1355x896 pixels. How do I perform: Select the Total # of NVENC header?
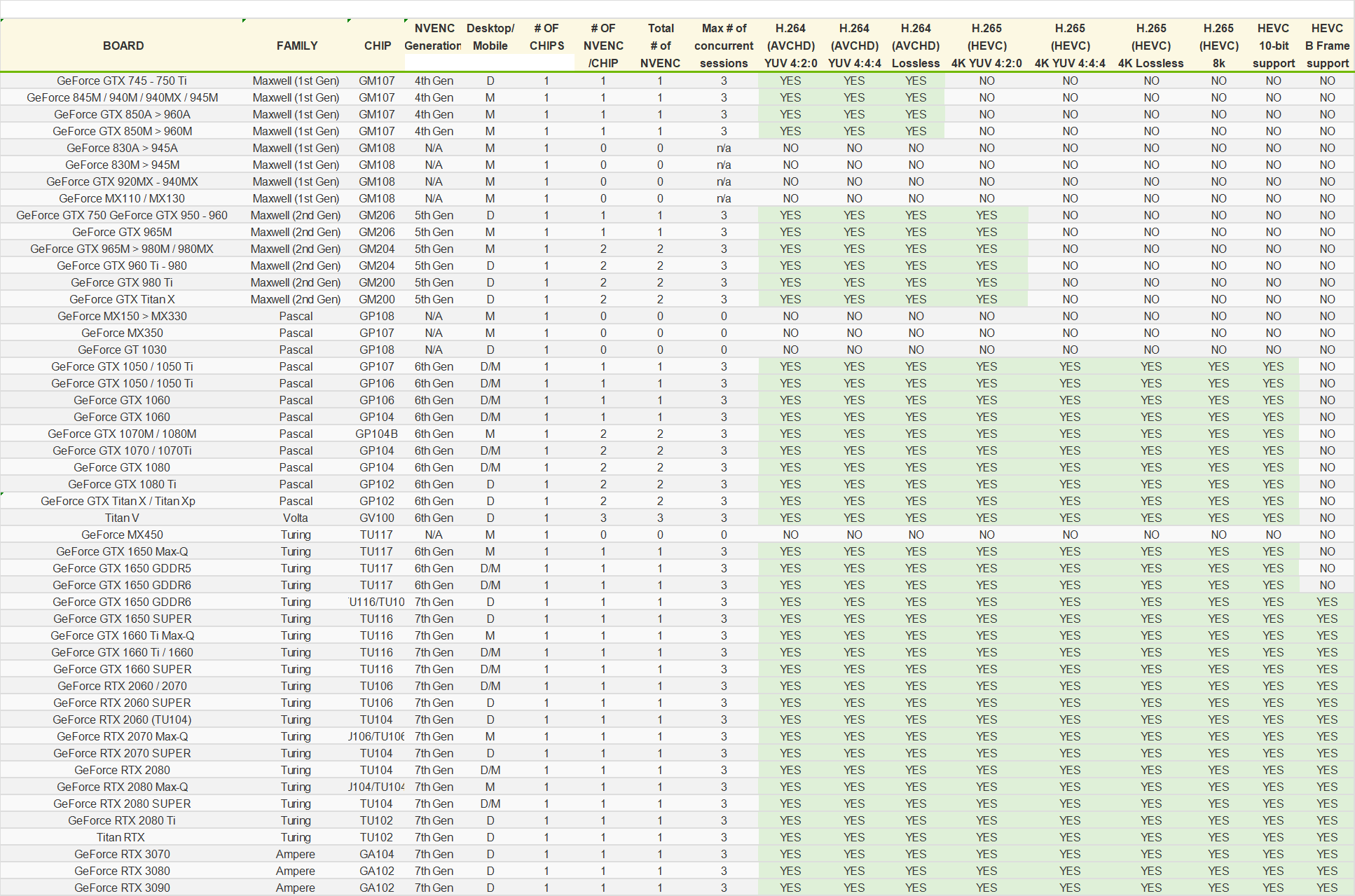pyautogui.click(x=660, y=46)
